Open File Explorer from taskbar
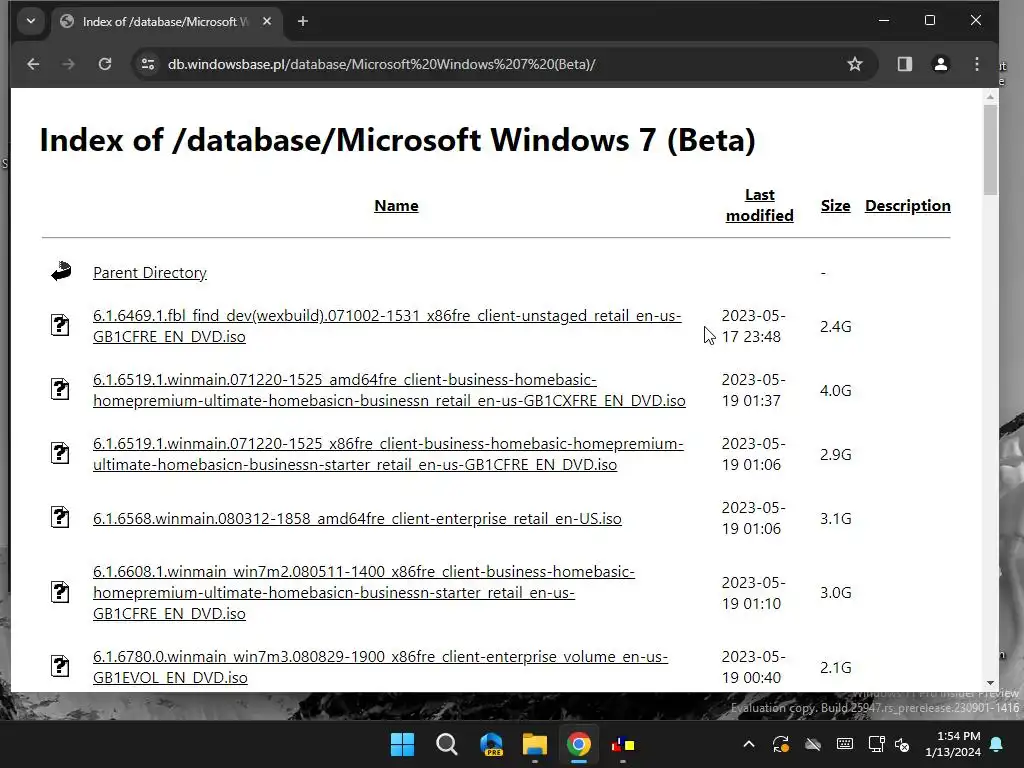 coord(535,744)
